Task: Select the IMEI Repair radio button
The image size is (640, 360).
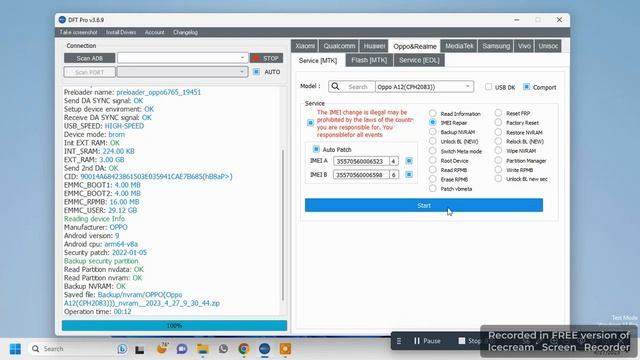Action: coord(433,122)
